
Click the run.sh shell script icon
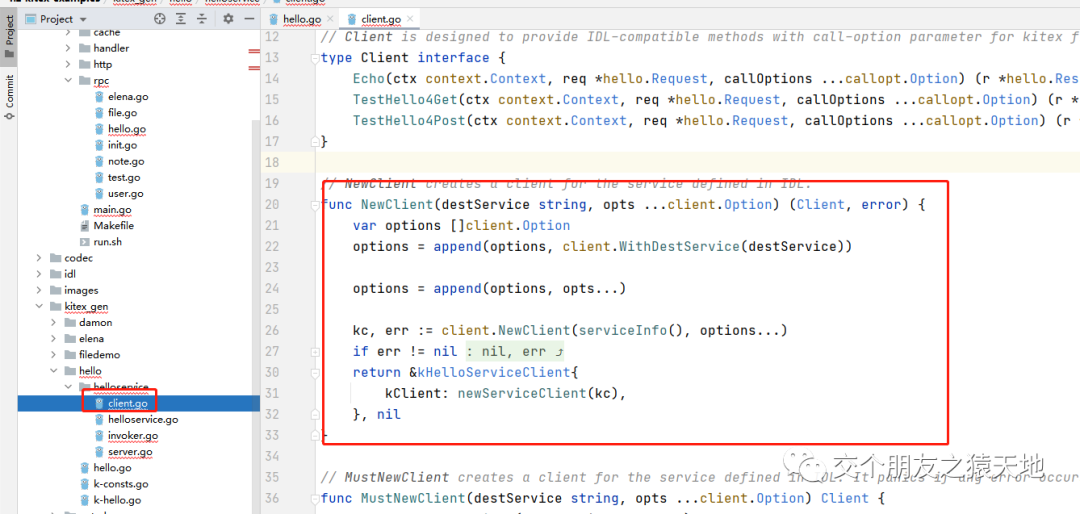click(84, 242)
